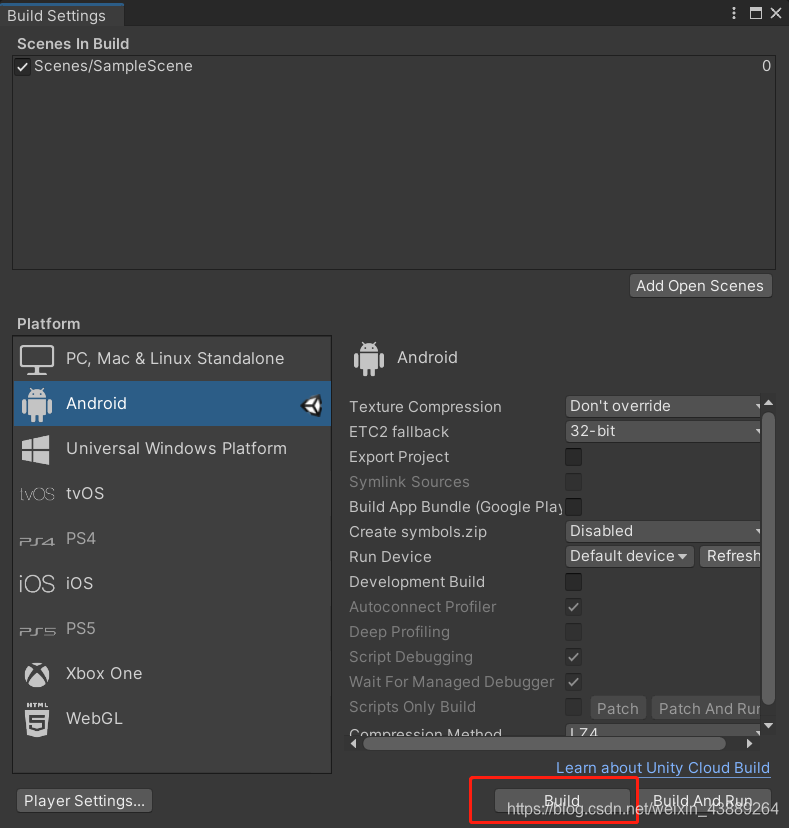The image size is (789, 828).
Task: Click the PS5 platform logo
Action: (x=37, y=631)
